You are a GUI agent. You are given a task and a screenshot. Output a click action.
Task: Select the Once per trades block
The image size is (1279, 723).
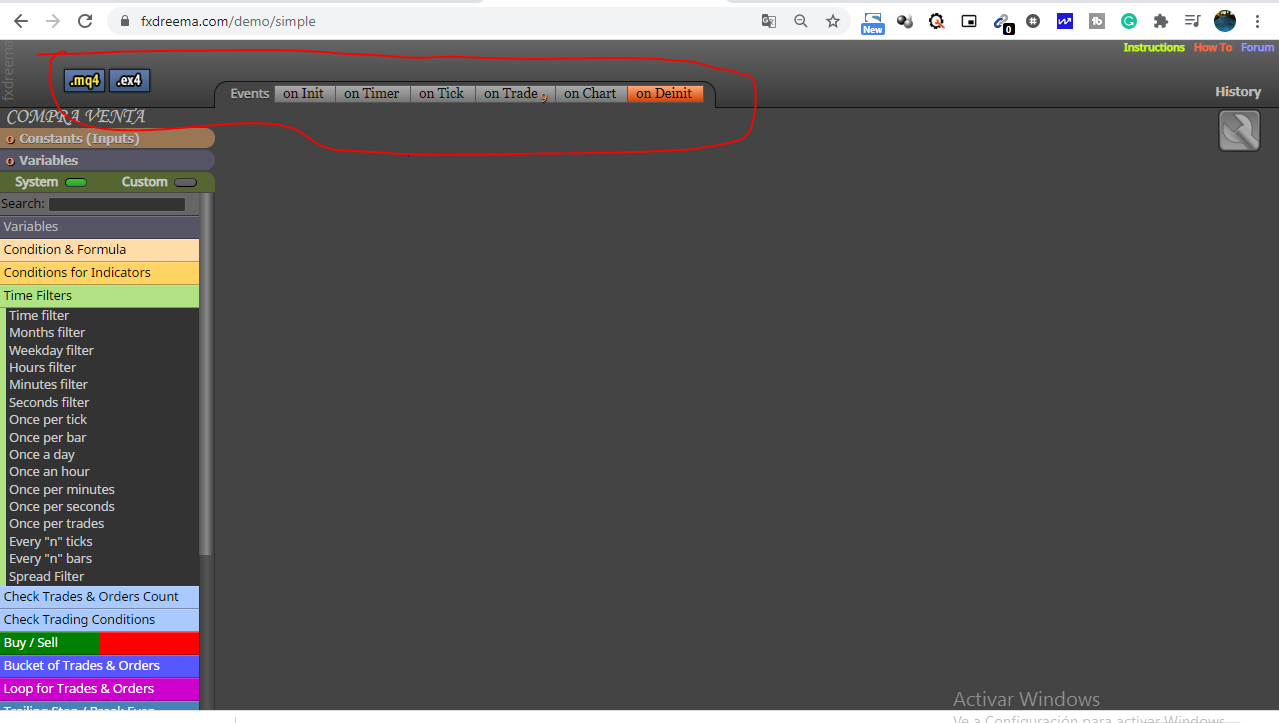pyautogui.click(x=56, y=523)
